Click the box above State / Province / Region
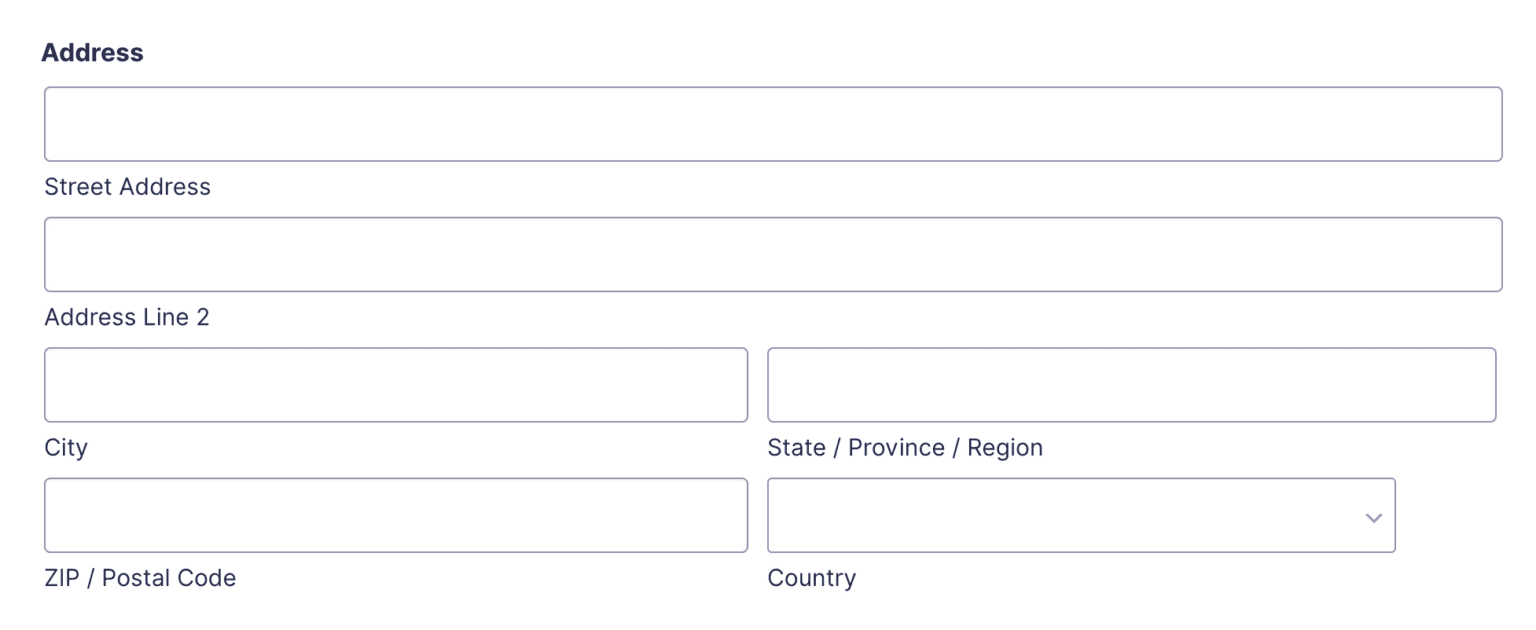The image size is (1536, 630). [1131, 385]
